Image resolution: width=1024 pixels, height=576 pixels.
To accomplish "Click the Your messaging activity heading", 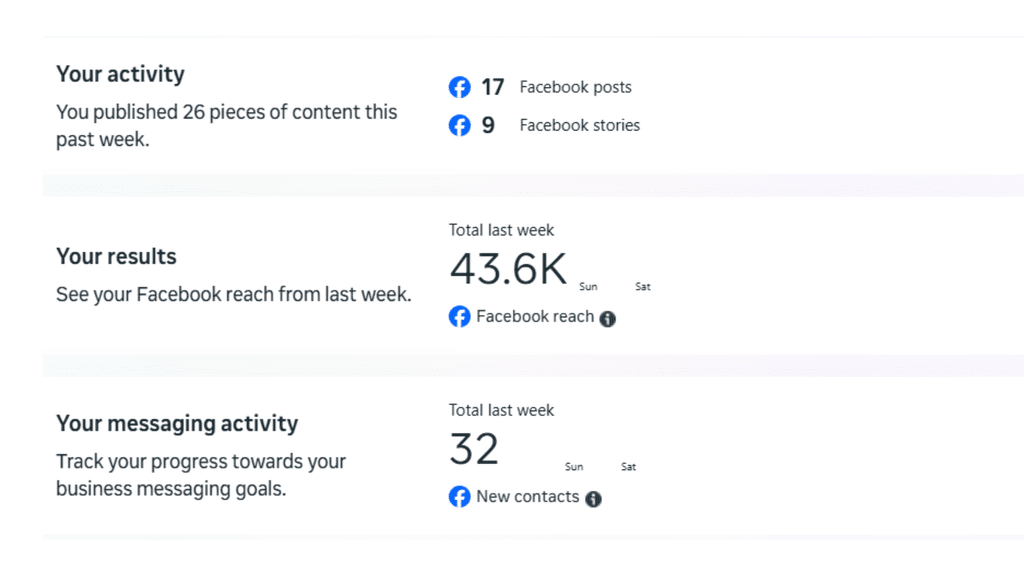I will coord(177,423).
